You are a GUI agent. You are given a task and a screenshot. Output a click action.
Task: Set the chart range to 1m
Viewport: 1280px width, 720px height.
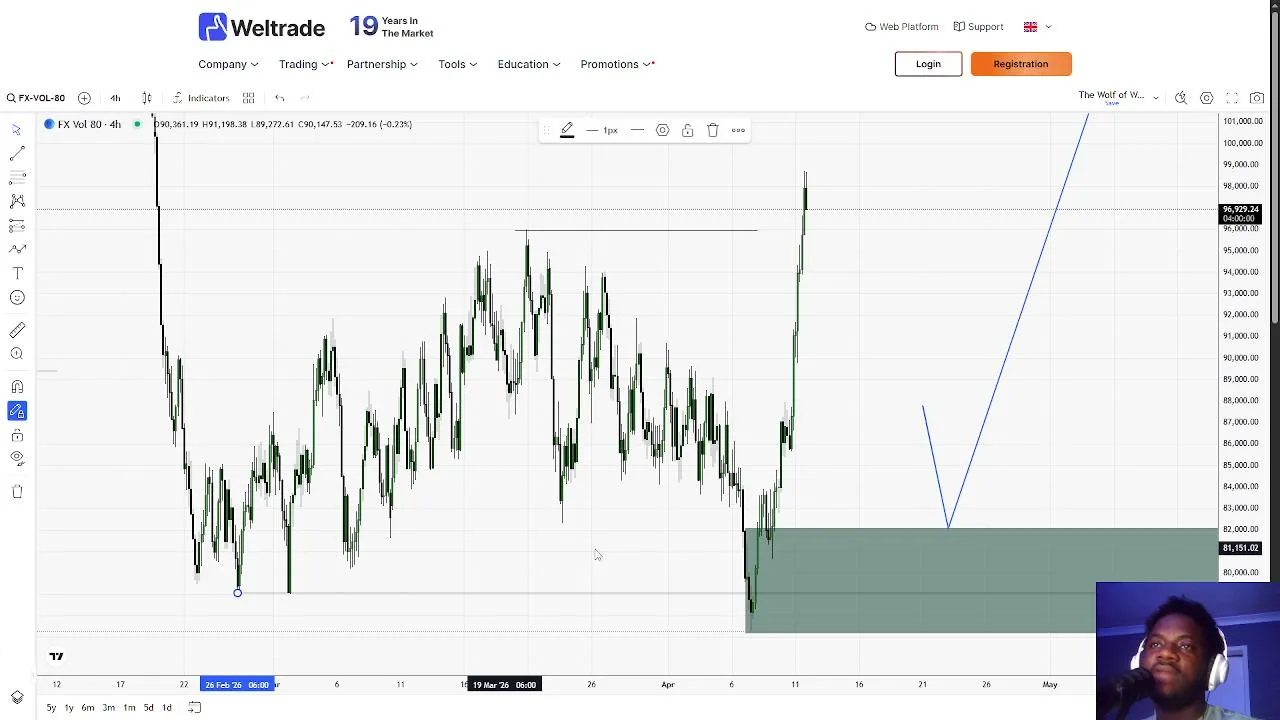coord(129,708)
